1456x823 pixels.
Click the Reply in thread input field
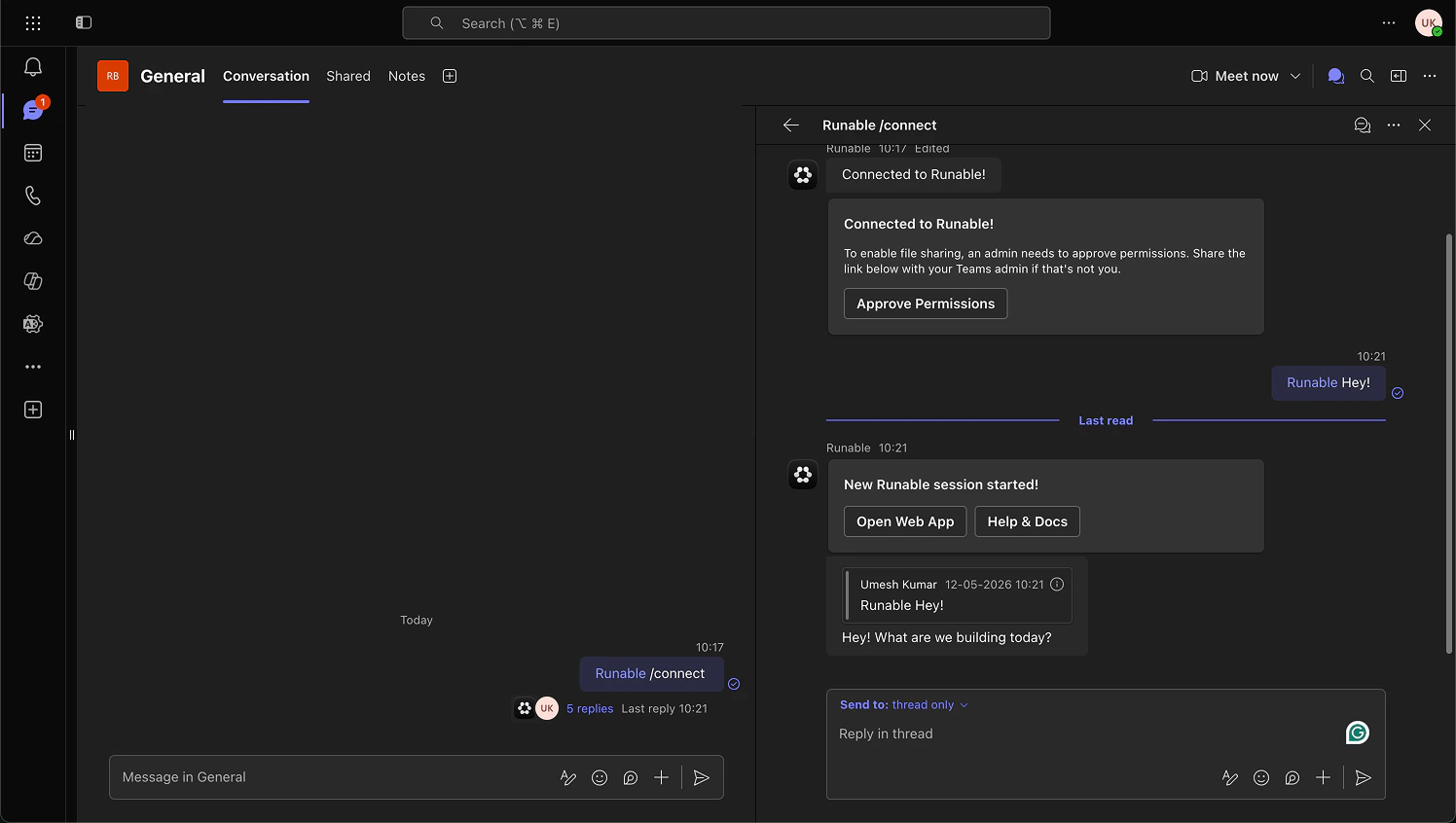coord(1085,734)
